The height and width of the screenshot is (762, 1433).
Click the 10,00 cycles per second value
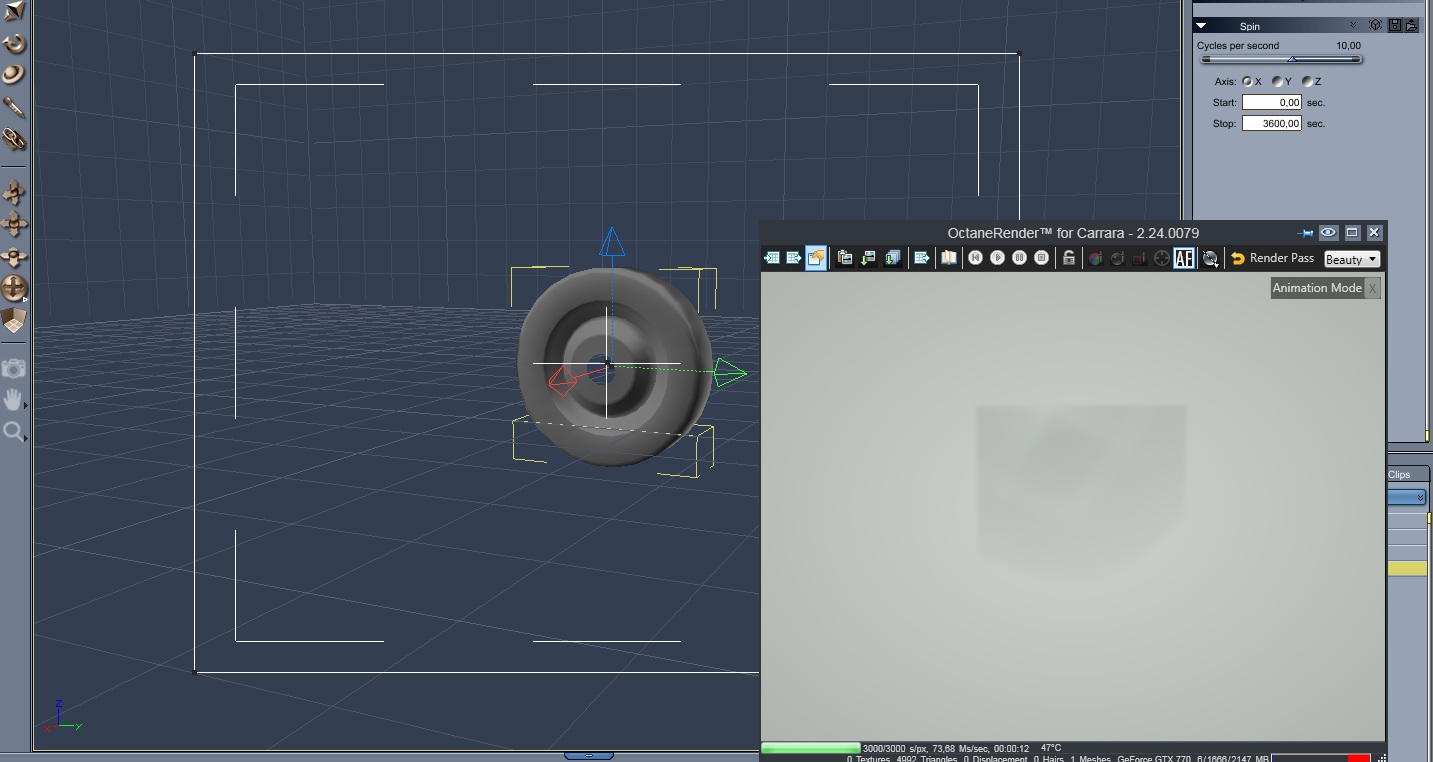click(1348, 46)
